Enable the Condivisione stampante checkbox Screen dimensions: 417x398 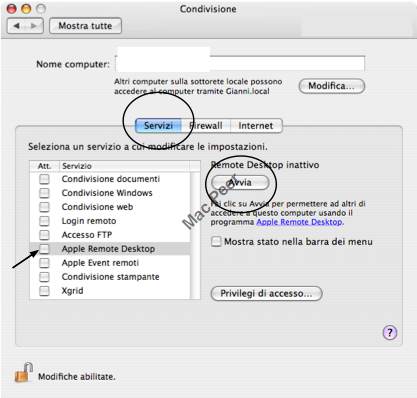(x=44, y=277)
